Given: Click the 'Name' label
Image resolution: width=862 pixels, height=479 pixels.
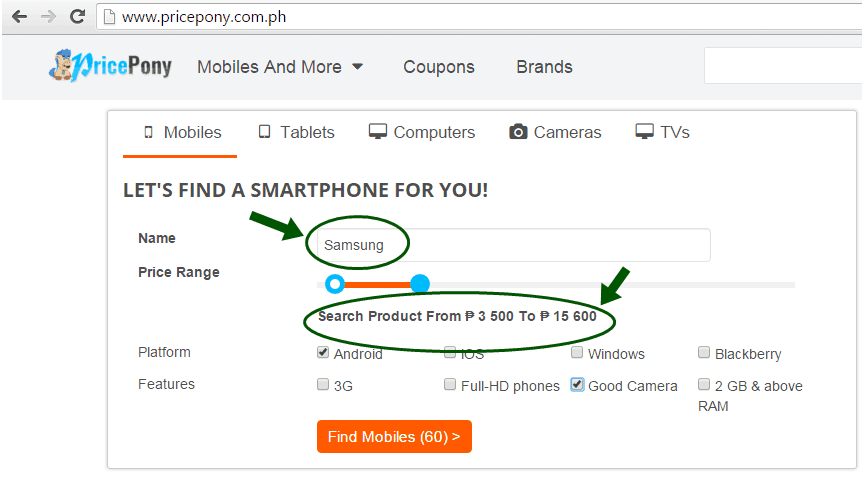Looking at the screenshot, I should click(157, 238).
